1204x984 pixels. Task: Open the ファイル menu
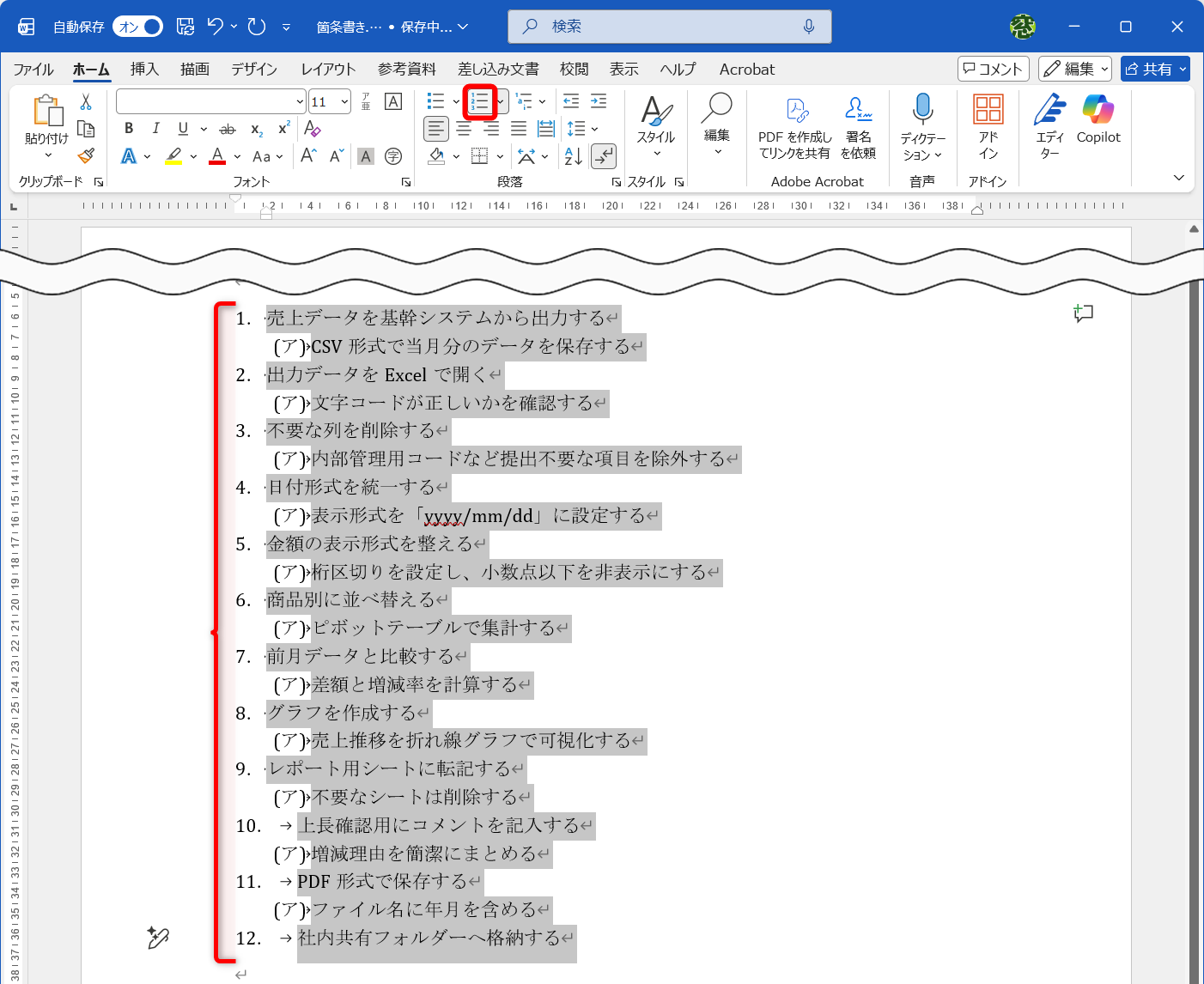tap(33, 69)
